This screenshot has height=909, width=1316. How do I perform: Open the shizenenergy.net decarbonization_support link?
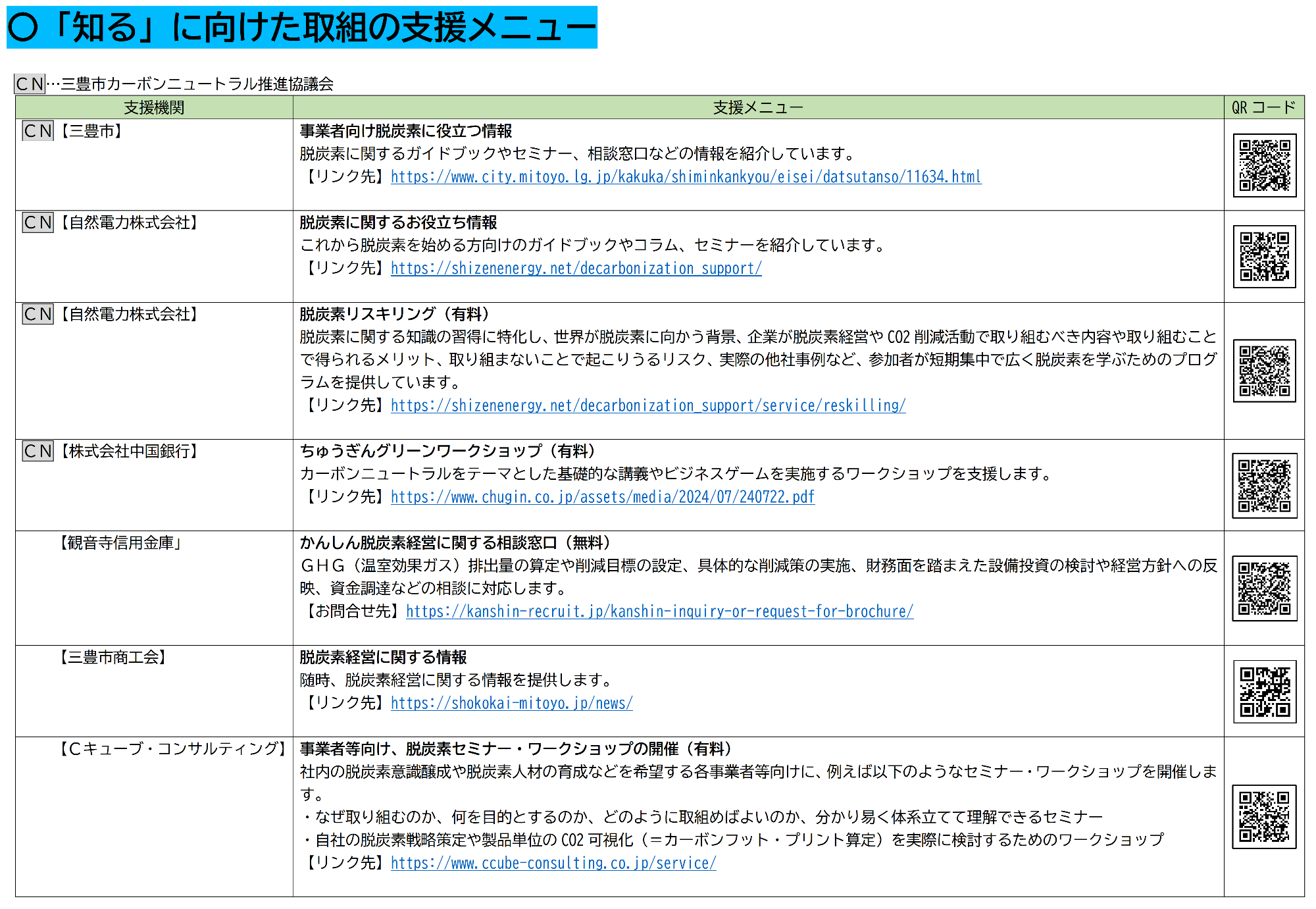[576, 268]
